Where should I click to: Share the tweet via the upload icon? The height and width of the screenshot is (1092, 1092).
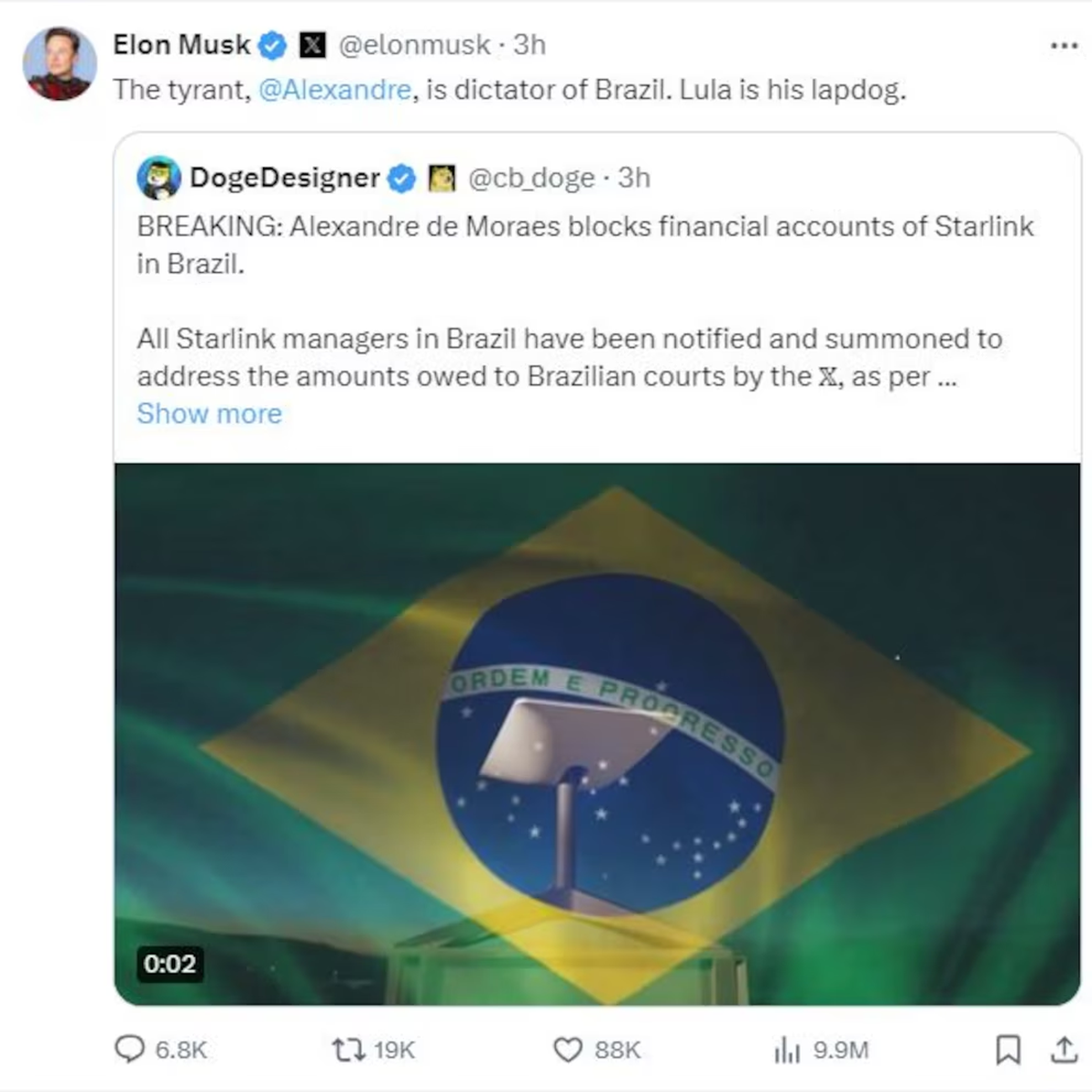(x=1063, y=1051)
